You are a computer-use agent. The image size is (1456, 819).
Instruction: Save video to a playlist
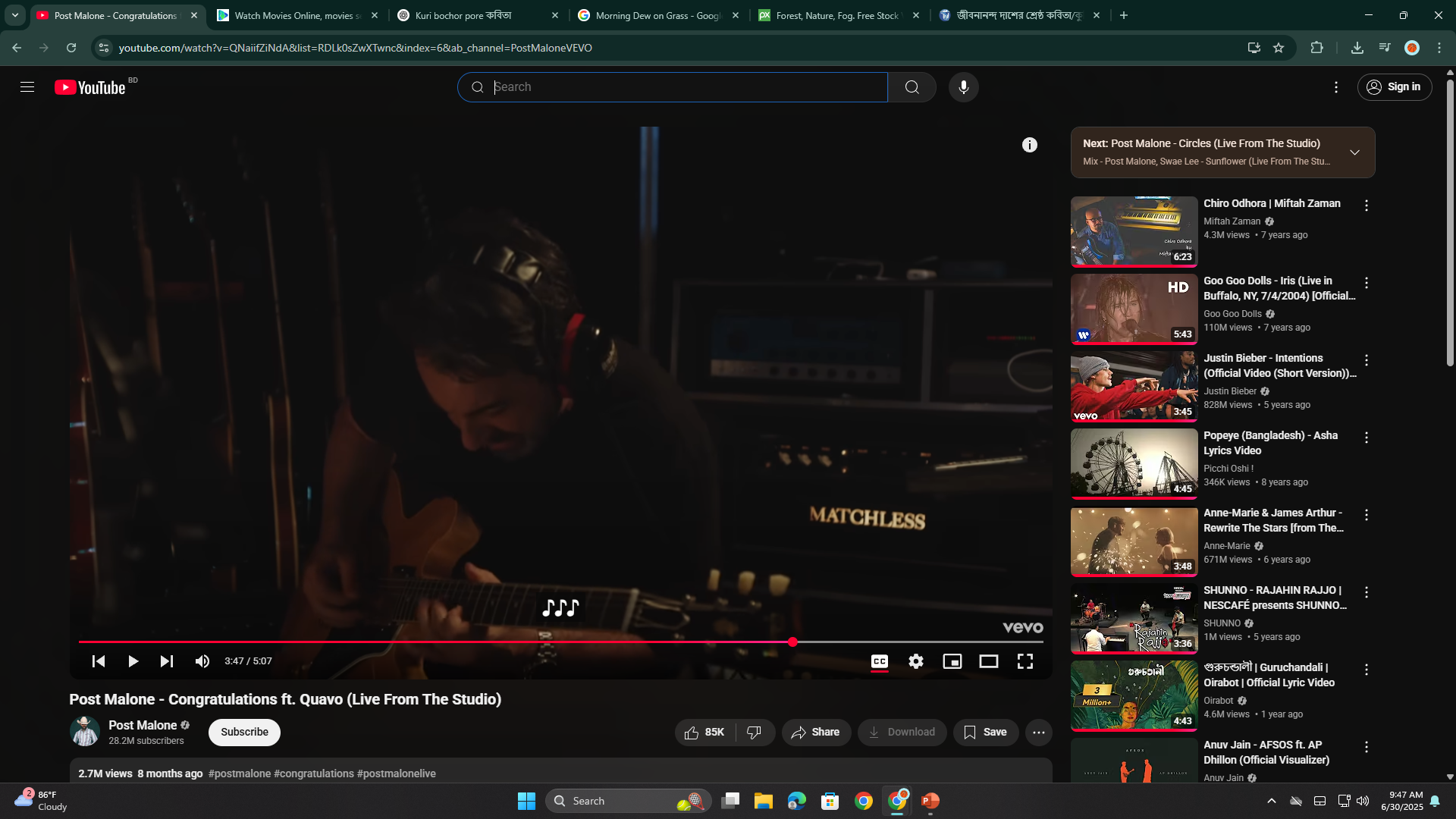[x=985, y=733]
